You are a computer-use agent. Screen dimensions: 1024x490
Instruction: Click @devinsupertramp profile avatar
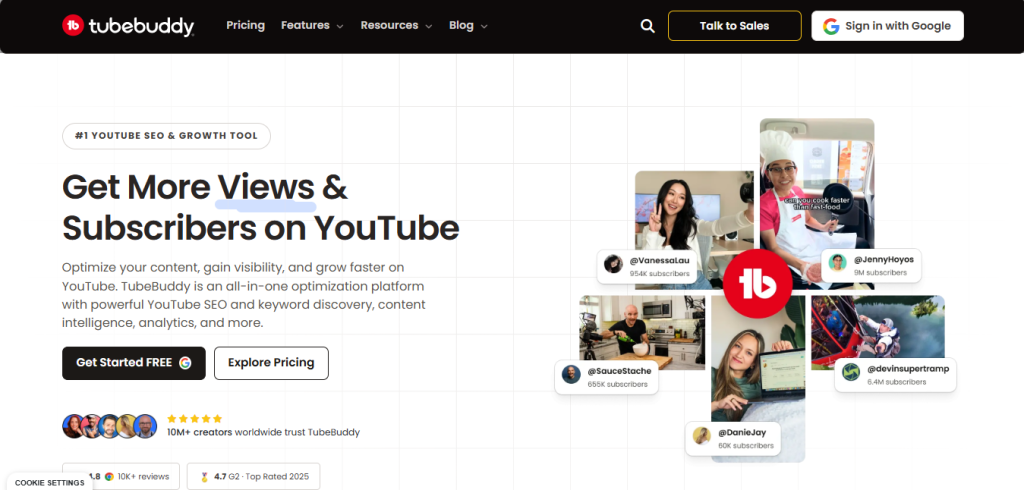851,372
